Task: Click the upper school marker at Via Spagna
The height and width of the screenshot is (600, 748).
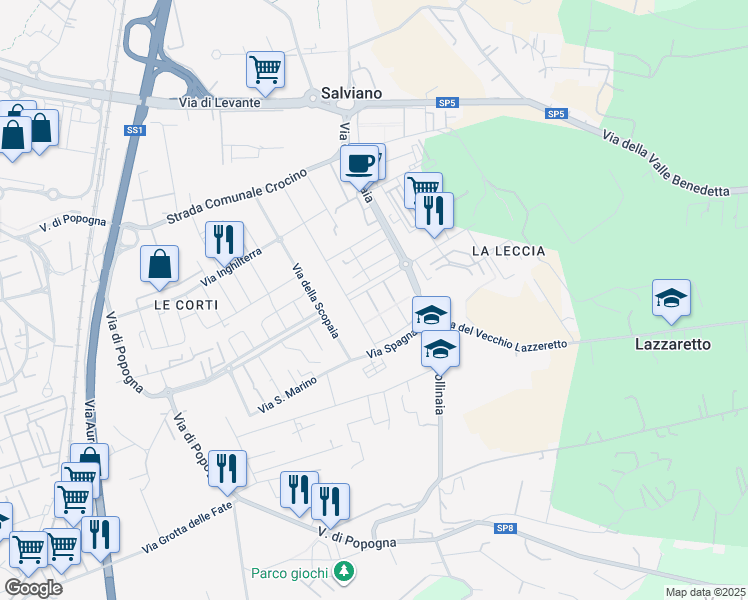Action: pos(431,314)
